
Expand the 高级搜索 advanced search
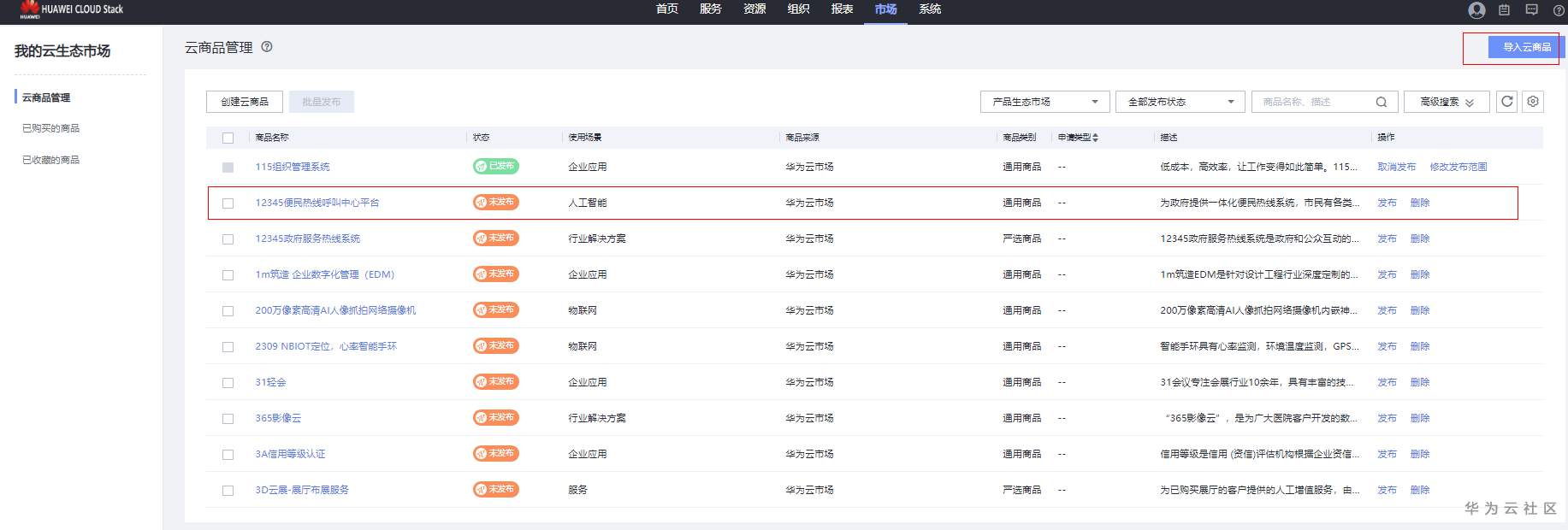tap(1447, 102)
